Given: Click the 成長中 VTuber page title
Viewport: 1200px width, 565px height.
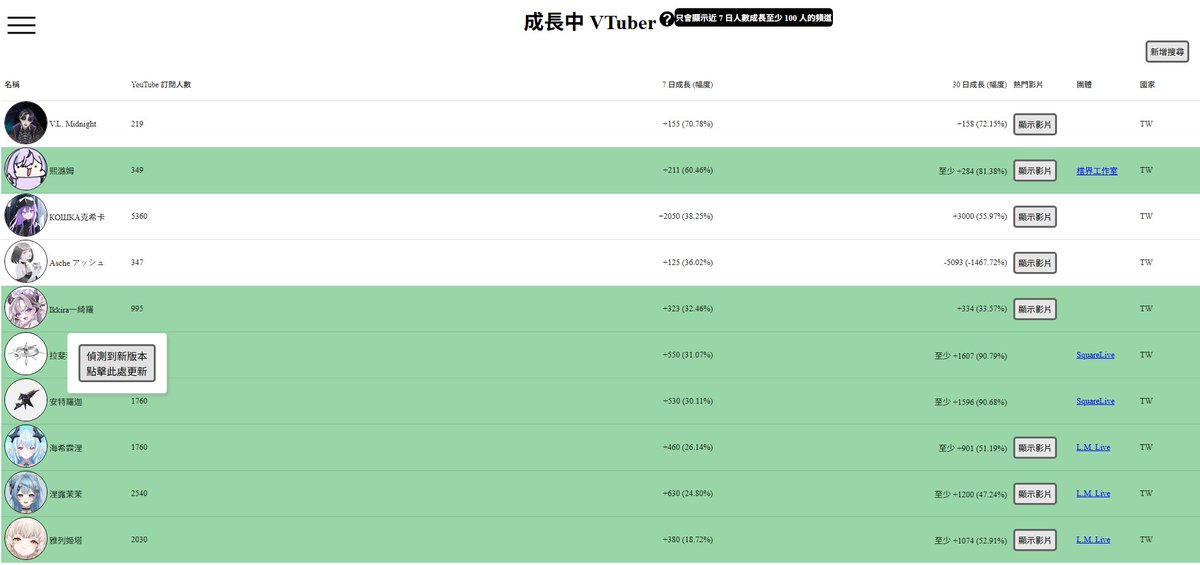Looking at the screenshot, I should [590, 21].
